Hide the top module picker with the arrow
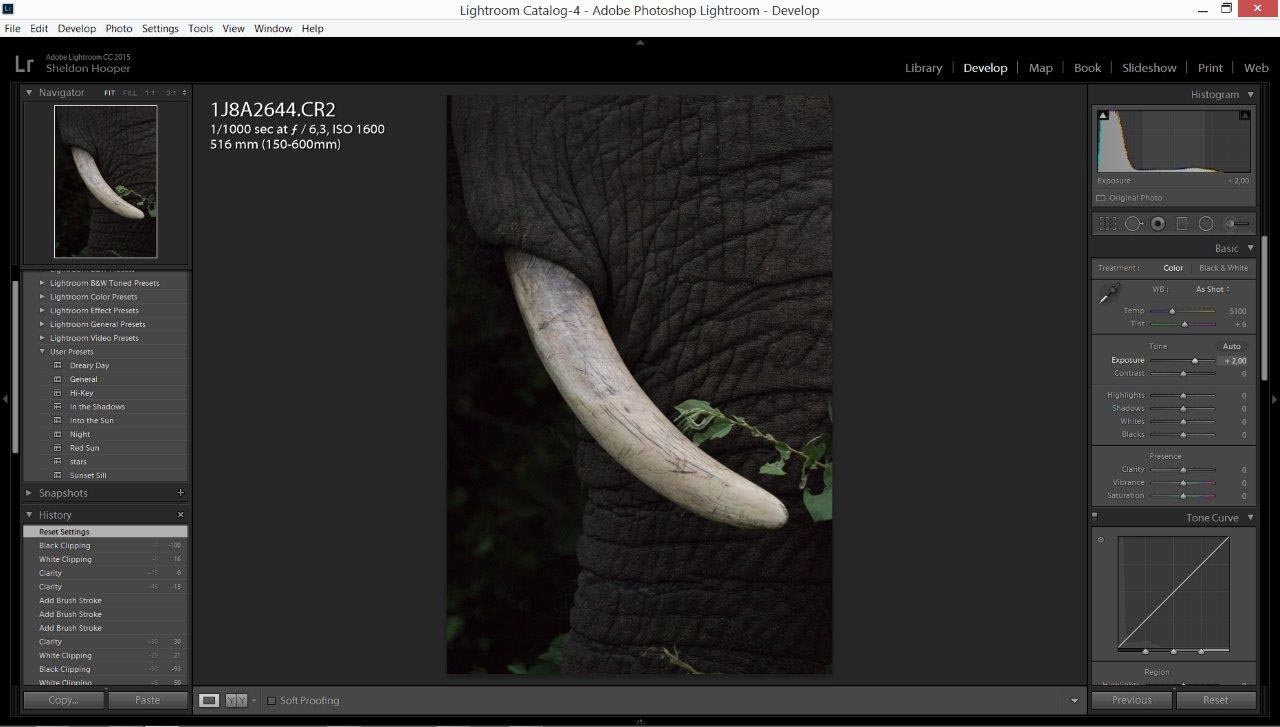This screenshot has width=1280, height=727. pyautogui.click(x=640, y=43)
